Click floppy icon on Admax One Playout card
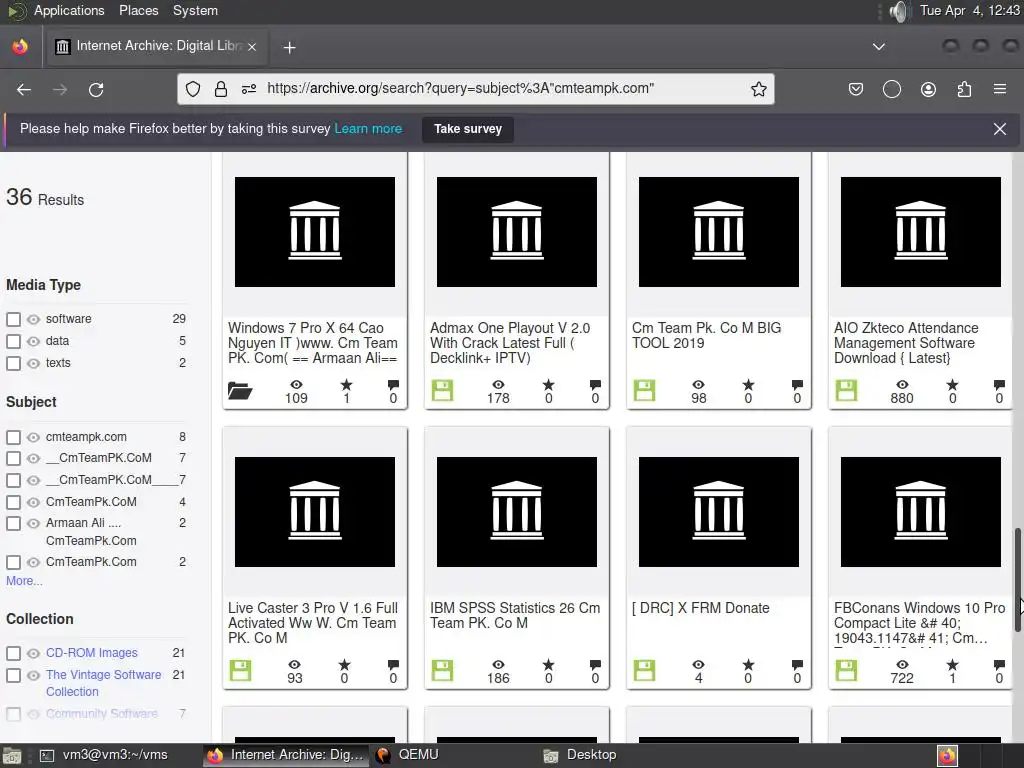 [x=442, y=390]
